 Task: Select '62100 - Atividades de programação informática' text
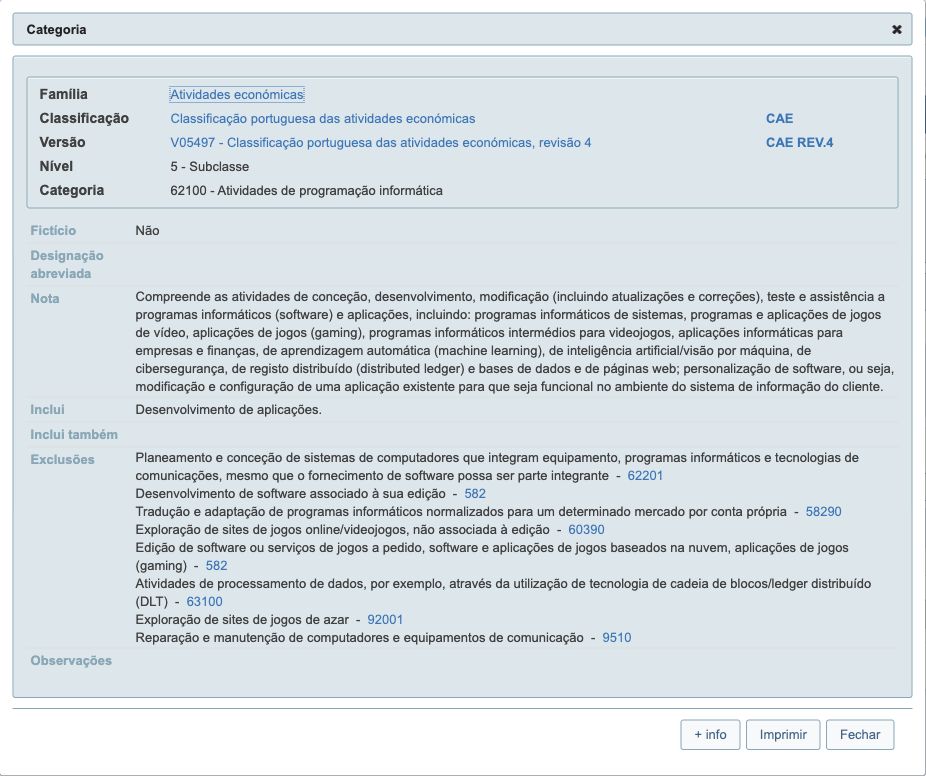[307, 191]
